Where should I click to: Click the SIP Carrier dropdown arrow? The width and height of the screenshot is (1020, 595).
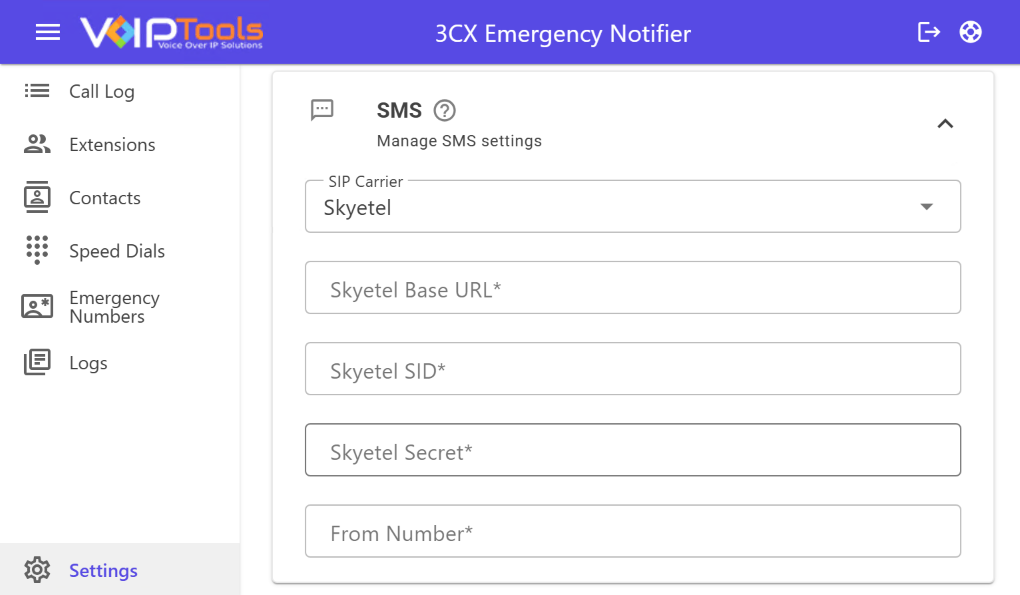click(x=927, y=207)
